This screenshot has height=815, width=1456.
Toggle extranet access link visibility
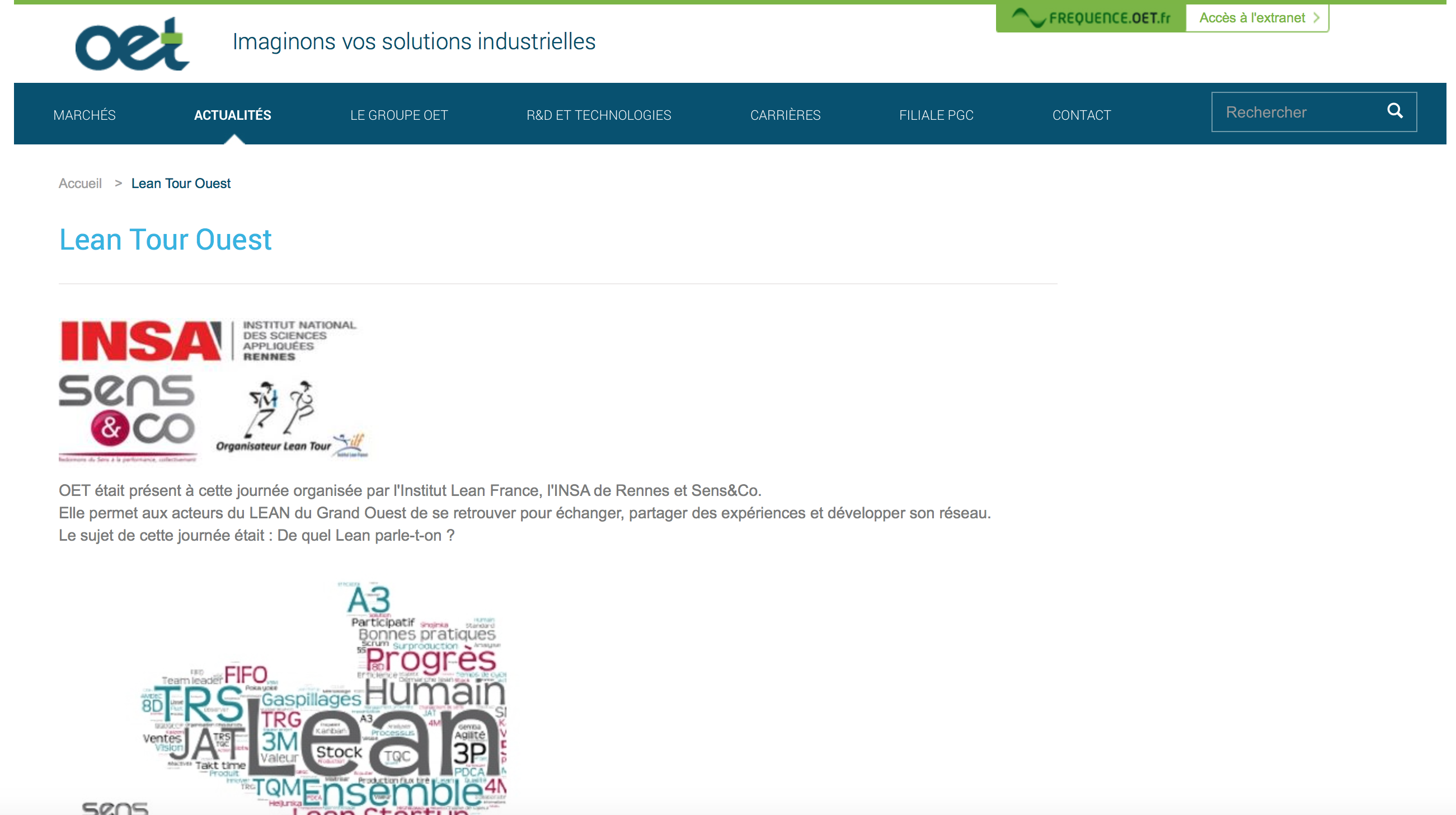coord(1259,18)
